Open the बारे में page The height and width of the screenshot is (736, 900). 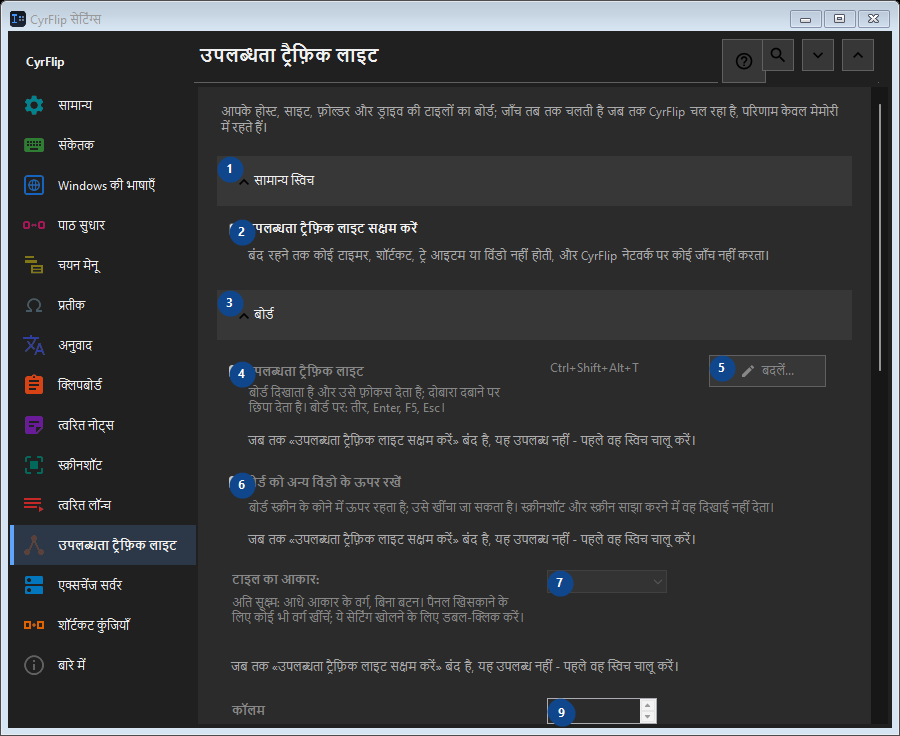point(103,665)
